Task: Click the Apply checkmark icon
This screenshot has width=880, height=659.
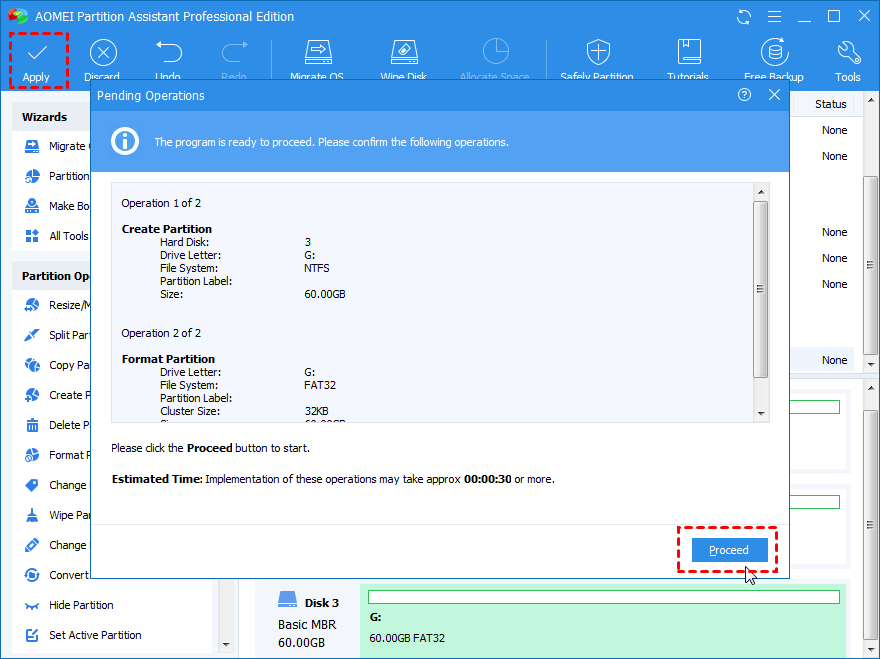Action: click(37, 53)
